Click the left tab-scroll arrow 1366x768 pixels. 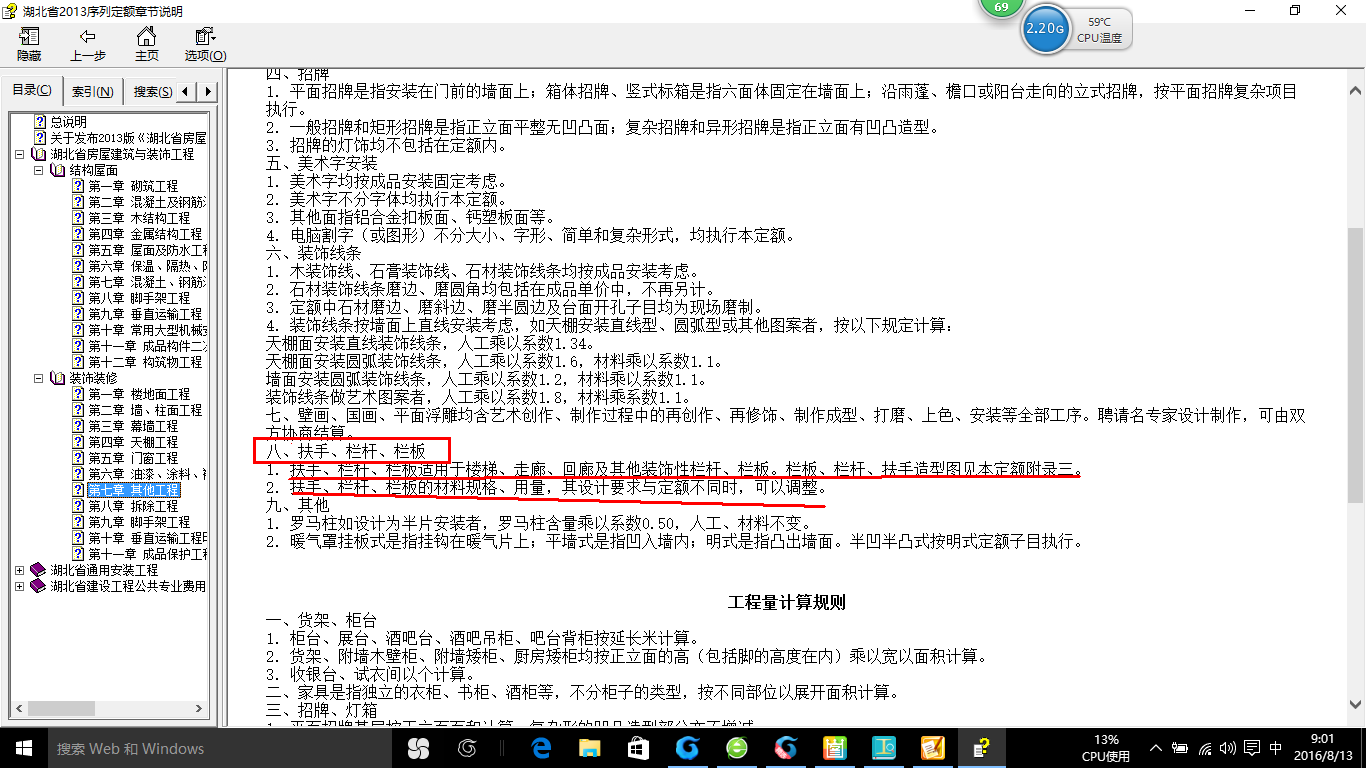click(187, 92)
